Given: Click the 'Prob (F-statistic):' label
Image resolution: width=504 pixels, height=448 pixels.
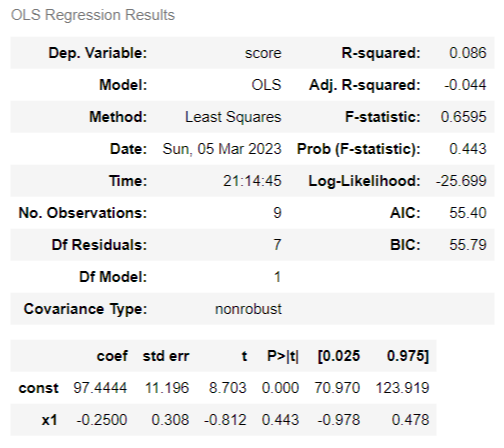Looking at the screenshot, I should pyautogui.click(x=359, y=149).
